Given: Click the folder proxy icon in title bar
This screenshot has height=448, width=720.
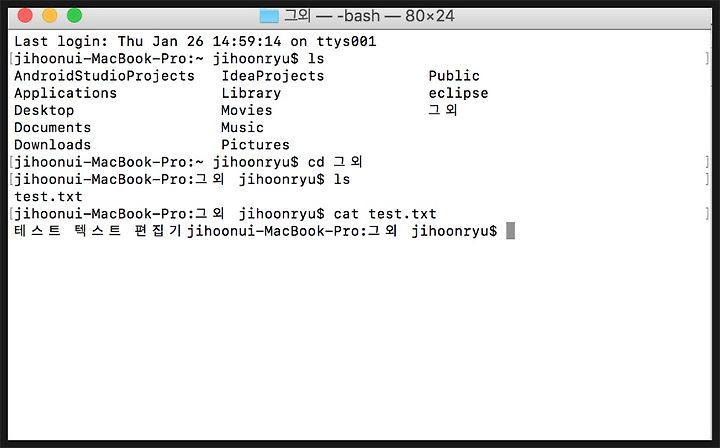Looking at the screenshot, I should [269, 15].
